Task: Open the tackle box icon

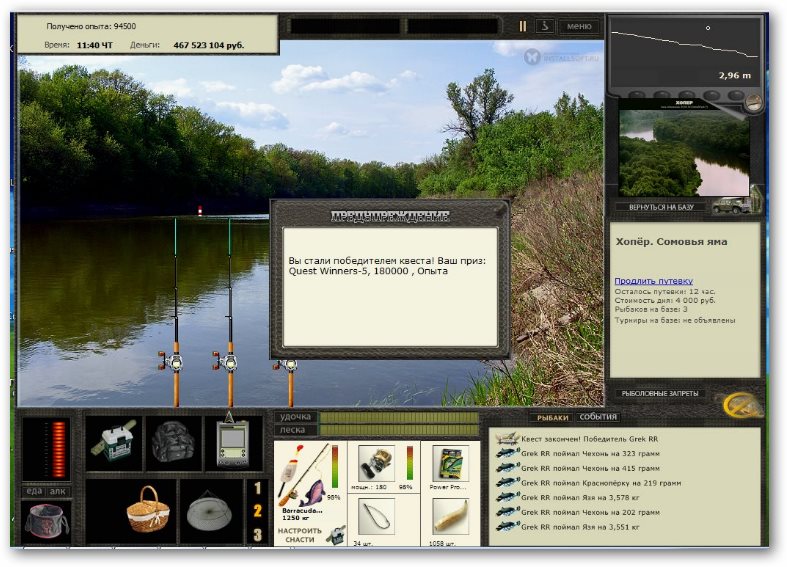Action: 113,442
